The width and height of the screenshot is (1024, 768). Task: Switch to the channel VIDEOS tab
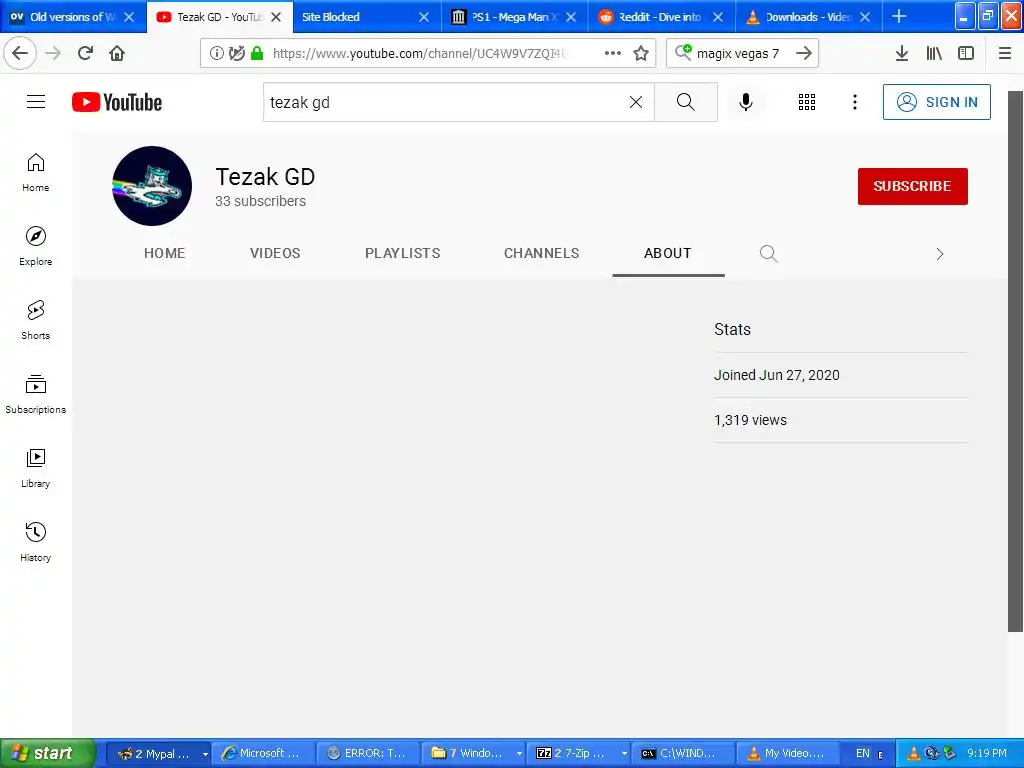(275, 253)
